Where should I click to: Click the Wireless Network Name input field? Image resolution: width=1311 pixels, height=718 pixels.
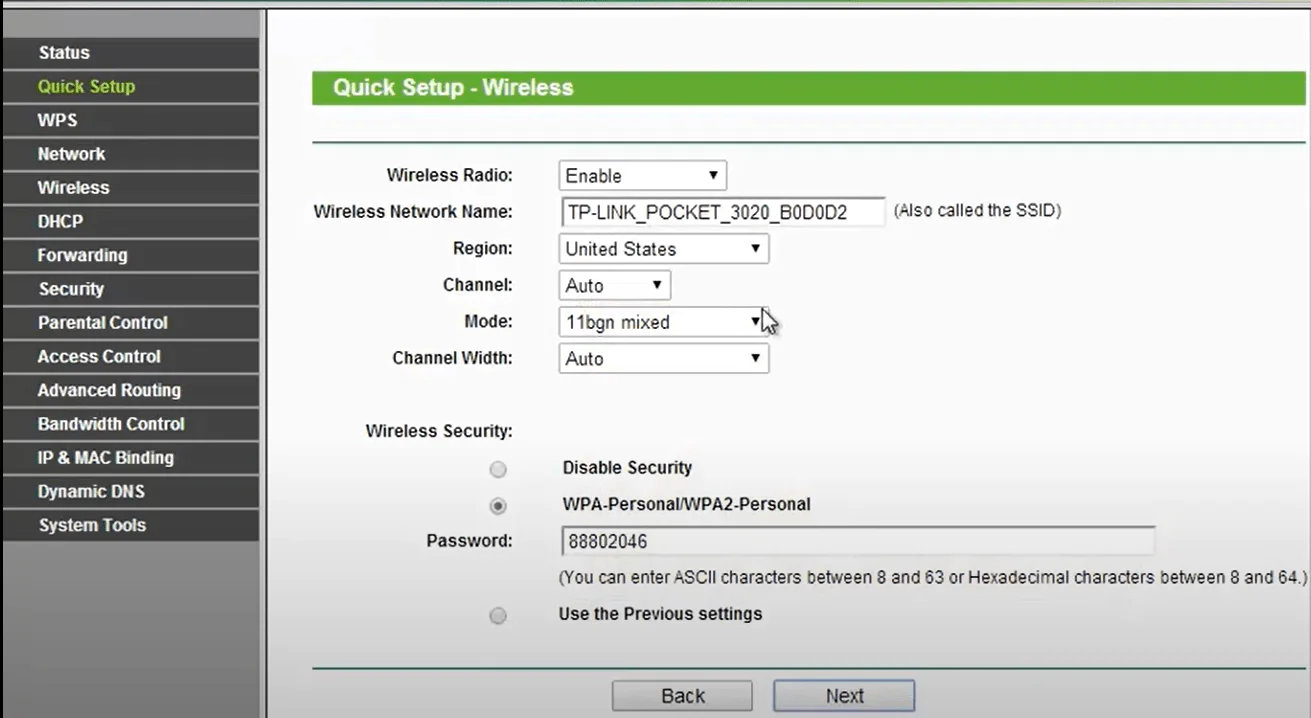(721, 212)
